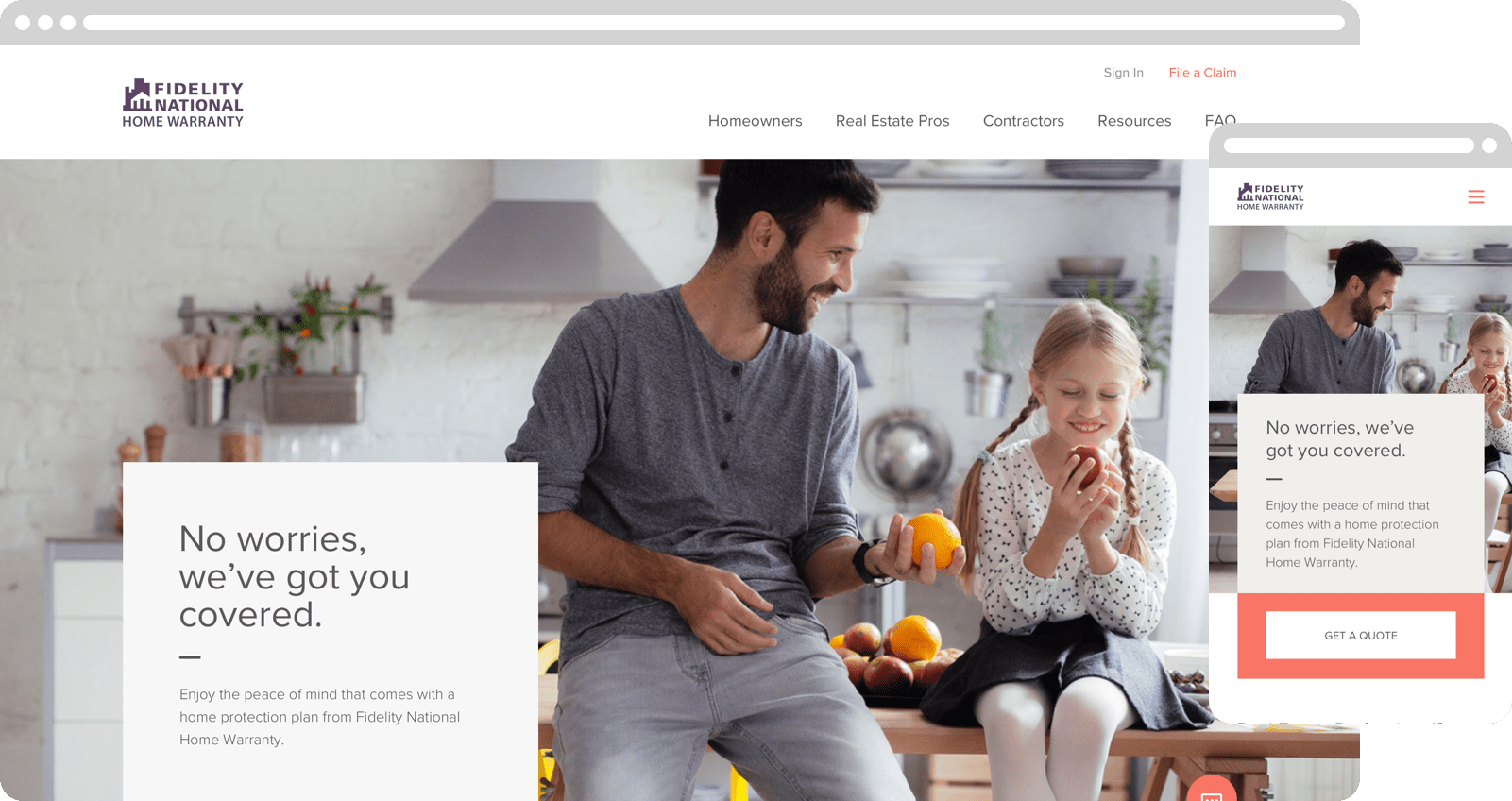Open the Resources navigation item
This screenshot has width=1512, height=801.
1134,121
